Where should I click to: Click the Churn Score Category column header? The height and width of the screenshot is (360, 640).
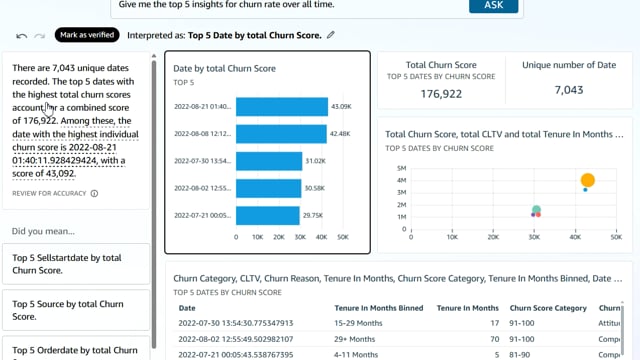548,308
